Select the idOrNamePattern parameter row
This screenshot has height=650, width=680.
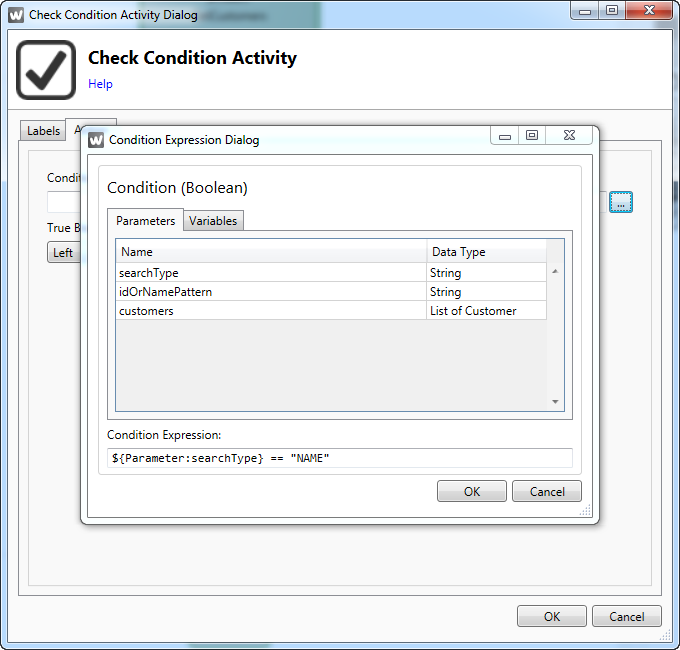click(270, 292)
